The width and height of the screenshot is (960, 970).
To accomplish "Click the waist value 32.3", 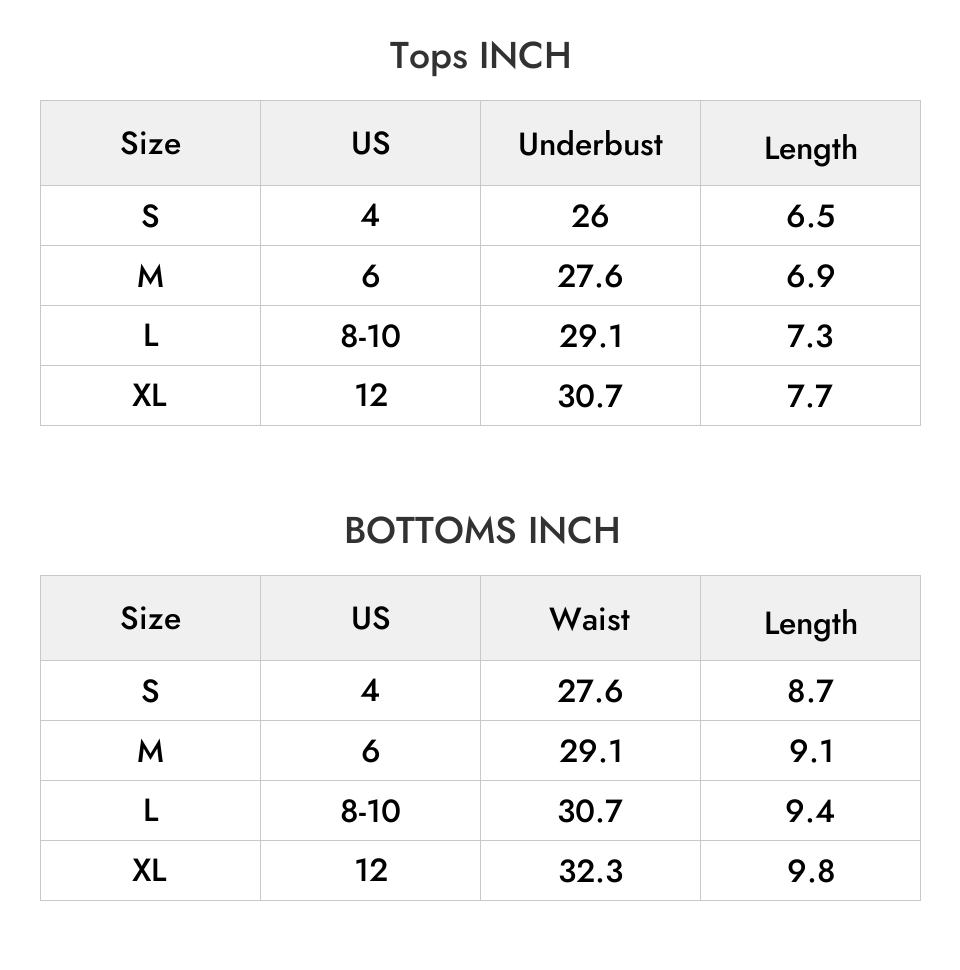I will (x=590, y=870).
